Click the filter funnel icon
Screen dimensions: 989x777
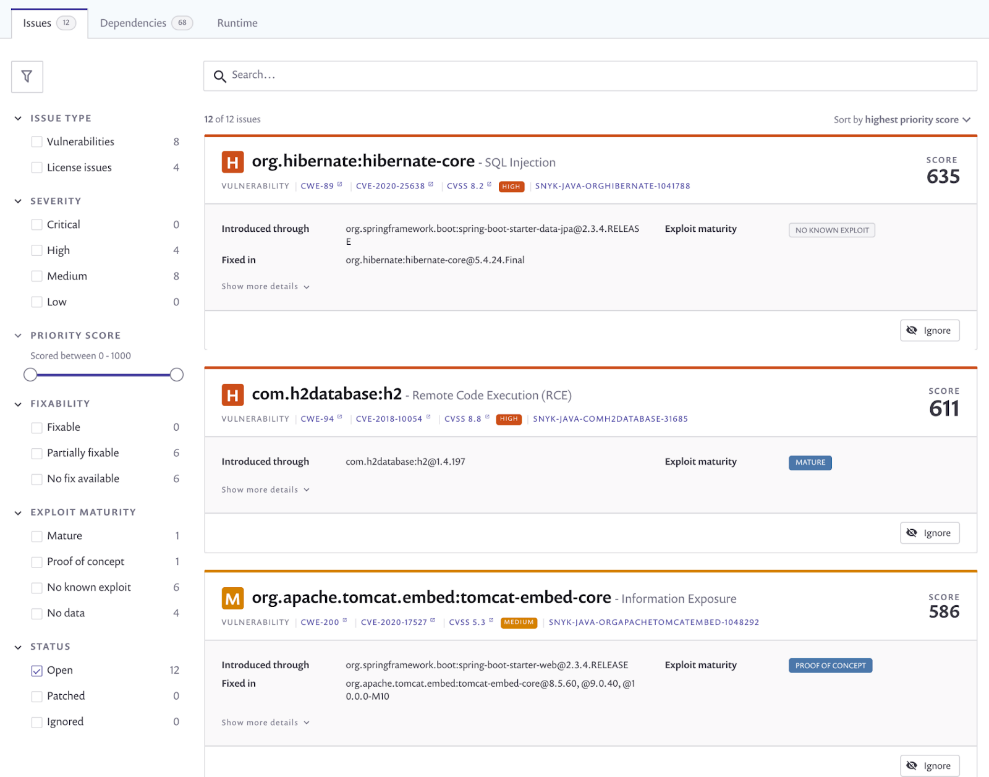pos(27,76)
